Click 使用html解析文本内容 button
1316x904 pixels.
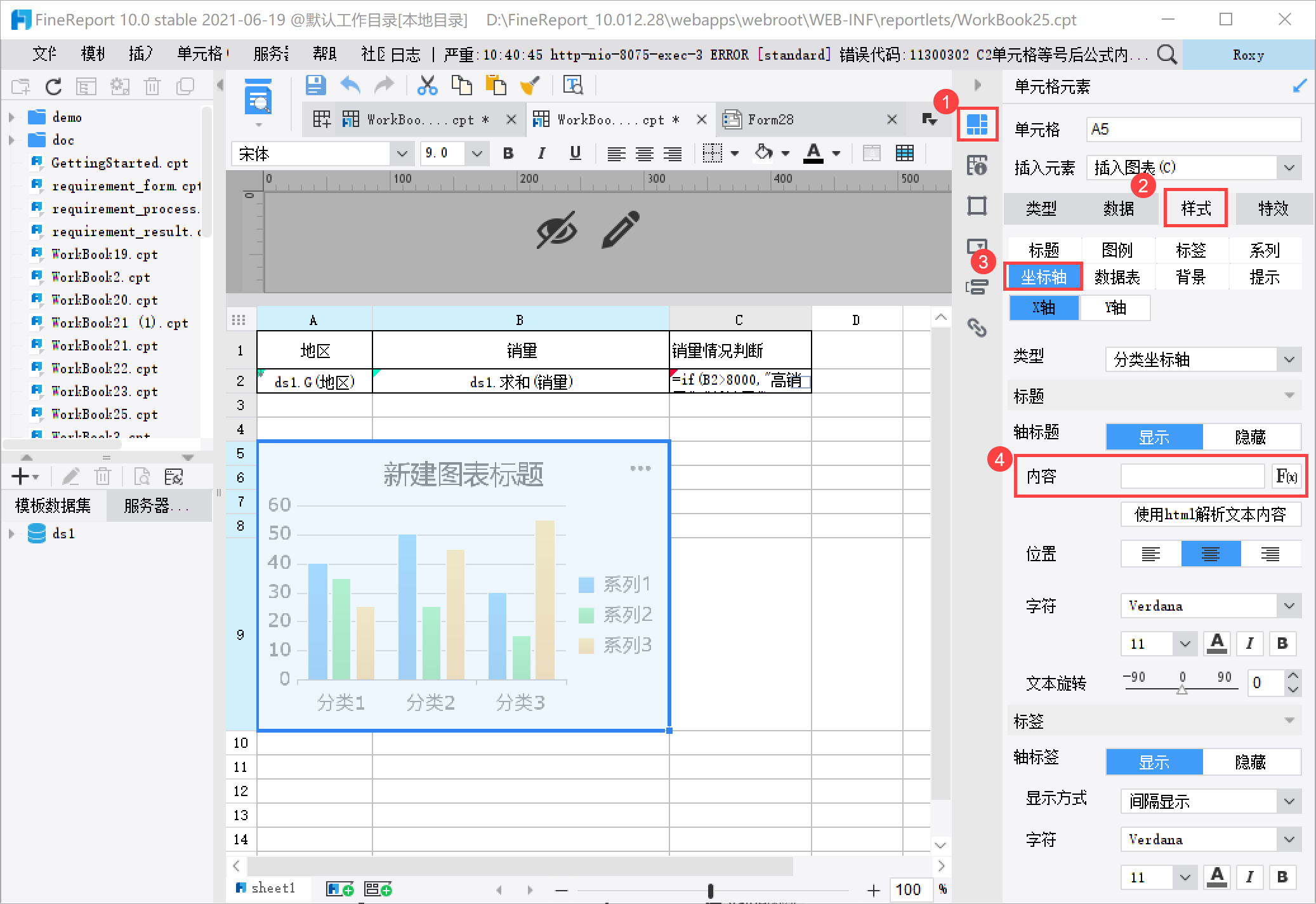pos(1210,514)
